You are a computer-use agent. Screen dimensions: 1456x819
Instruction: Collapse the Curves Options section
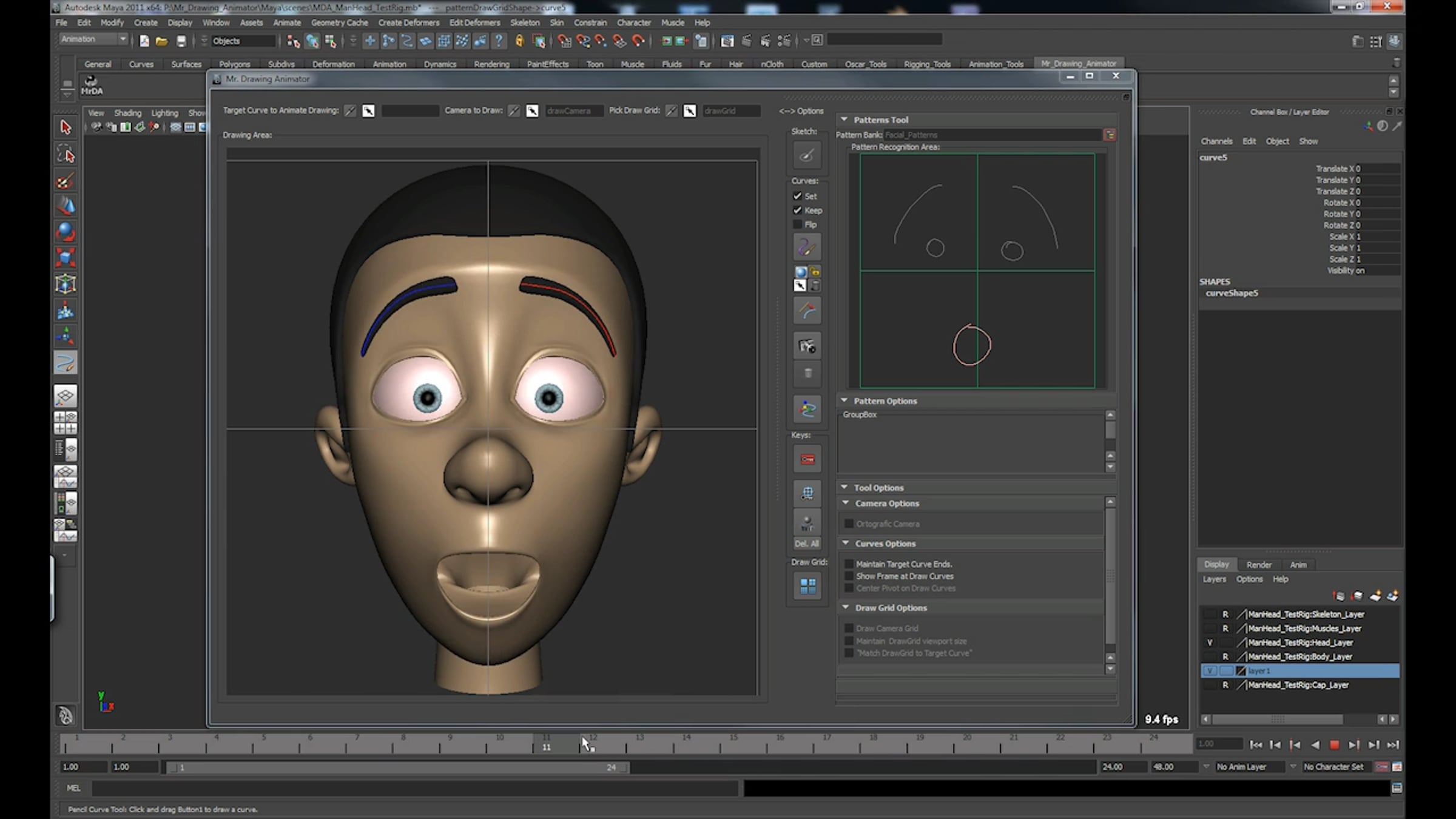(845, 543)
